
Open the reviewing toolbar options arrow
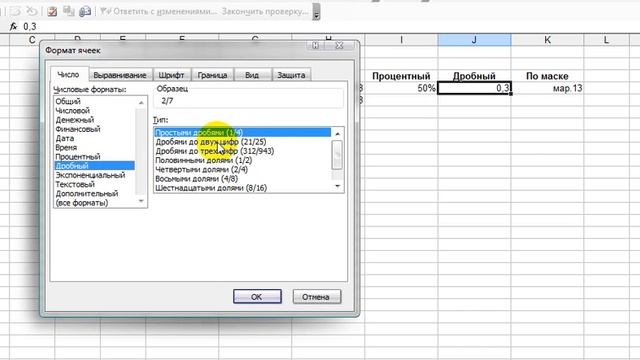pyautogui.click(x=316, y=12)
